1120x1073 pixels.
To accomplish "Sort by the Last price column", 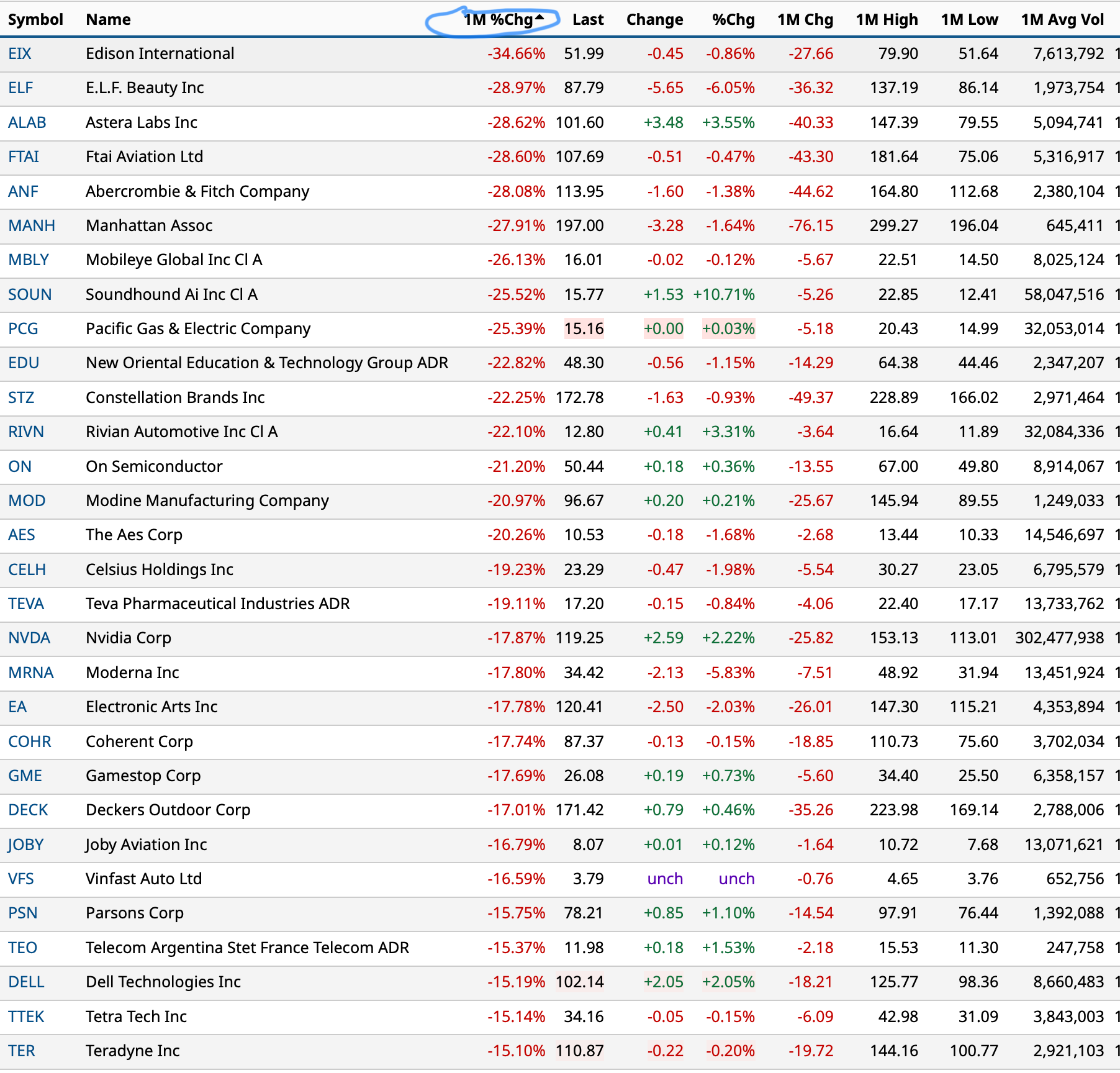I will coord(587,20).
